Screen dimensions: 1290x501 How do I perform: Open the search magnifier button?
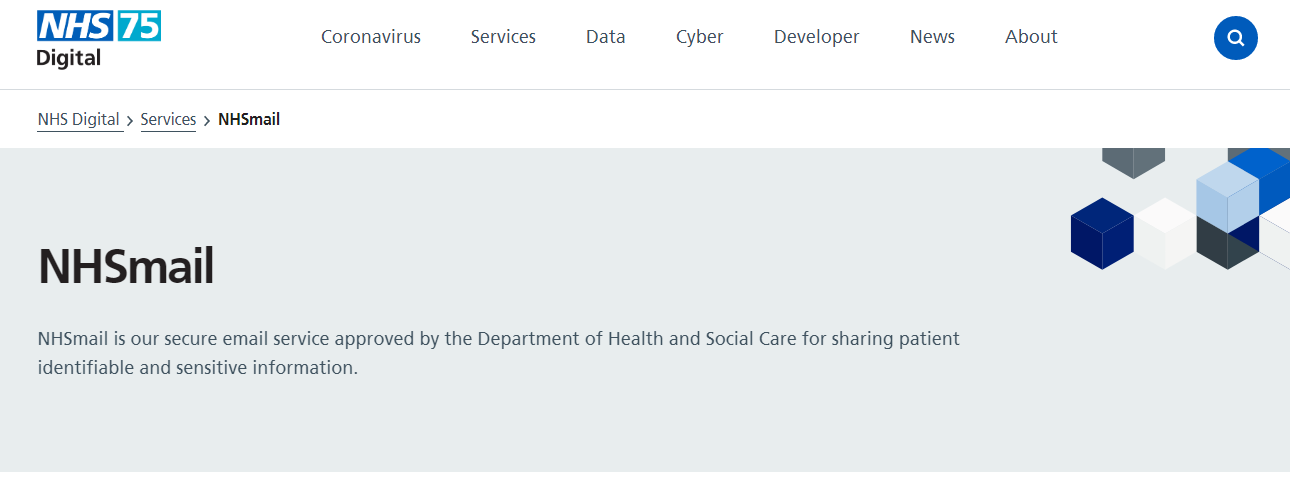pyautogui.click(x=1235, y=38)
